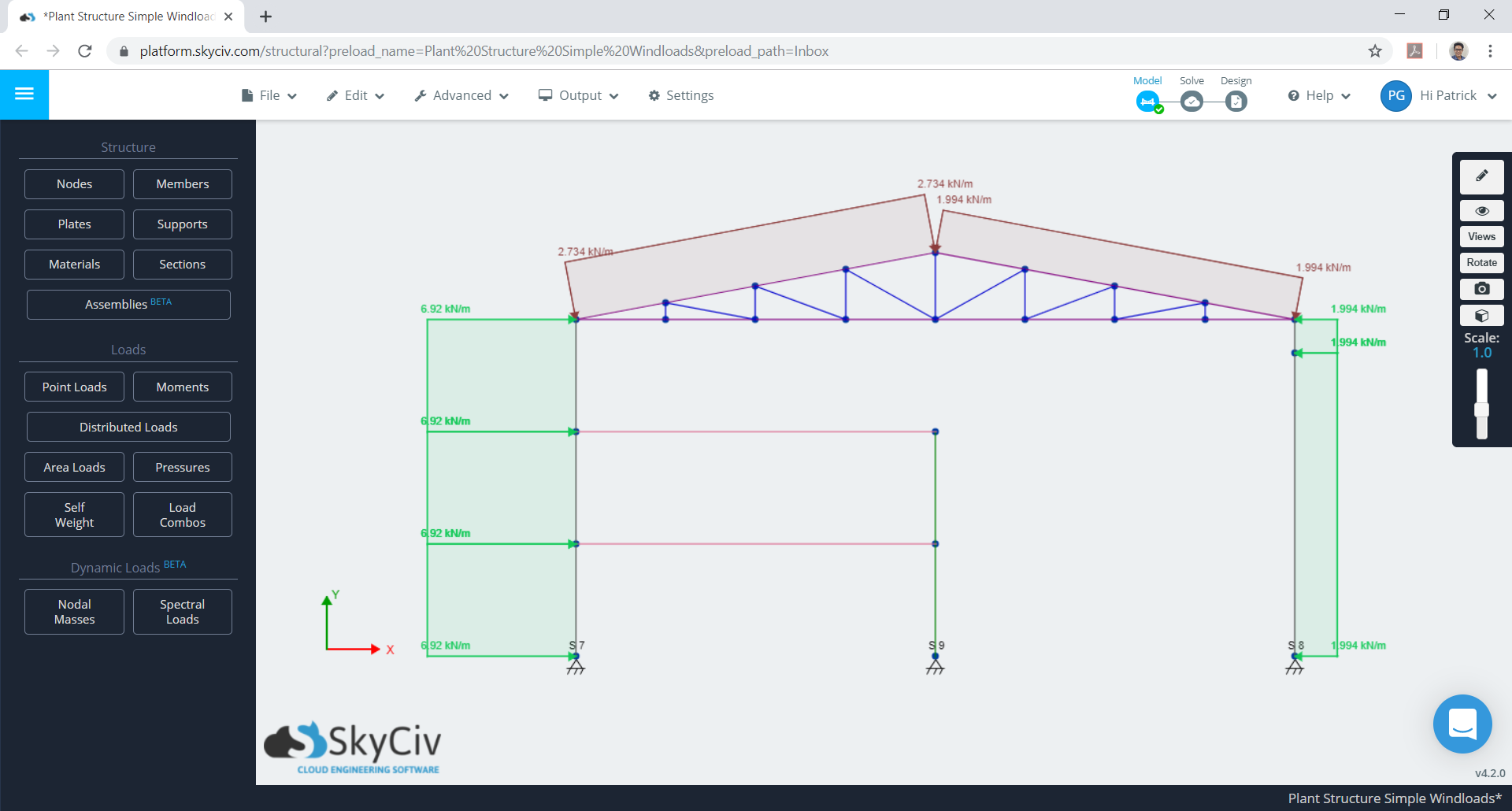Select the 2.734 kN/m roof load label at apex
1512x811 pixels.
coord(945,183)
